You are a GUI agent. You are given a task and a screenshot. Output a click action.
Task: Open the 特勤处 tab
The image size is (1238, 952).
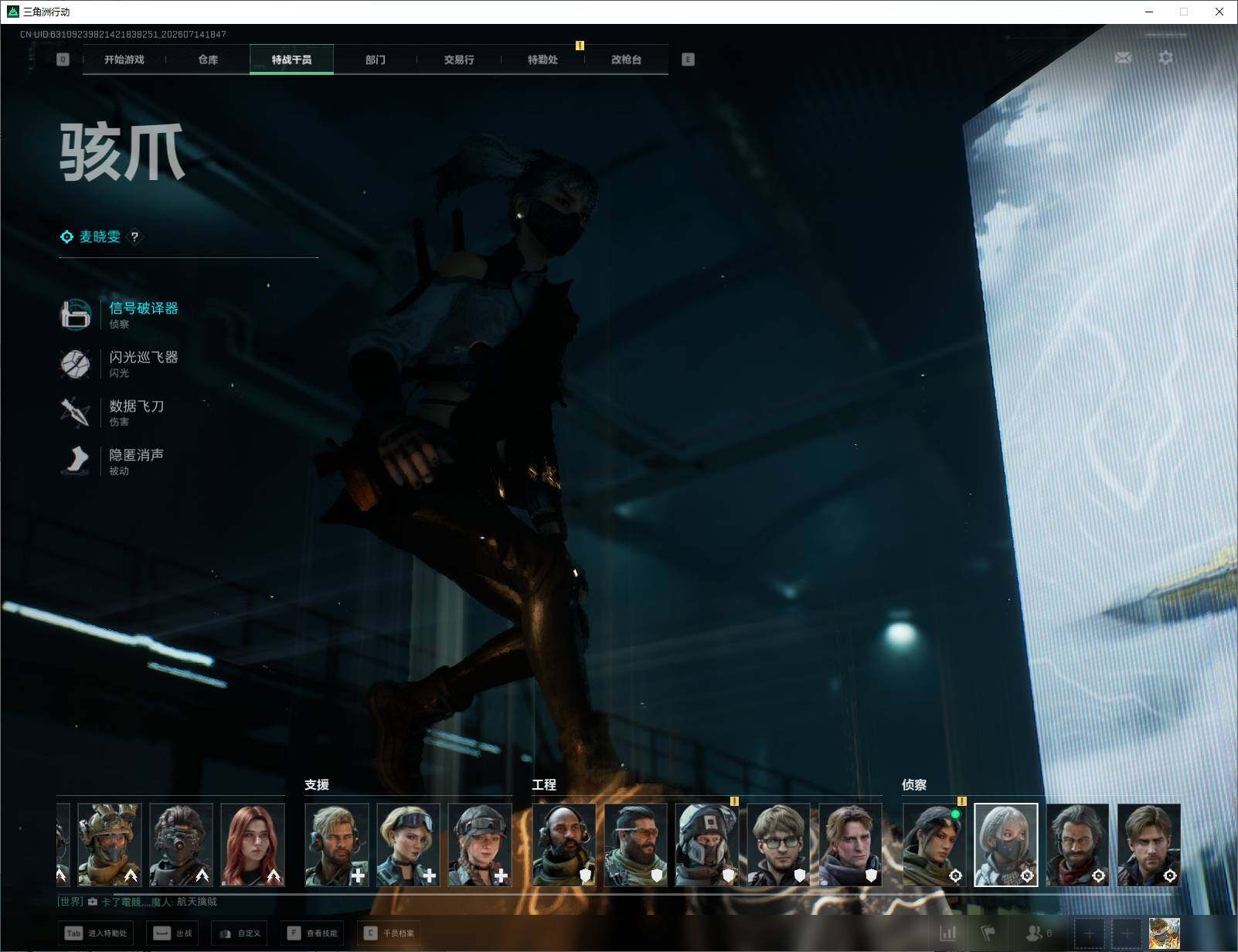pyautogui.click(x=542, y=59)
